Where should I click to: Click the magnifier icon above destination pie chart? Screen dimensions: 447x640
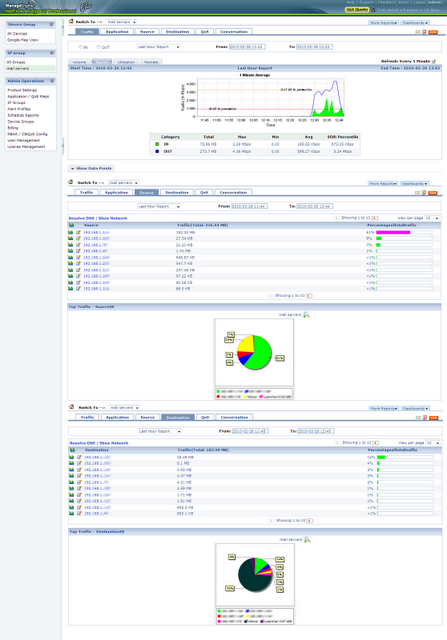[307, 539]
